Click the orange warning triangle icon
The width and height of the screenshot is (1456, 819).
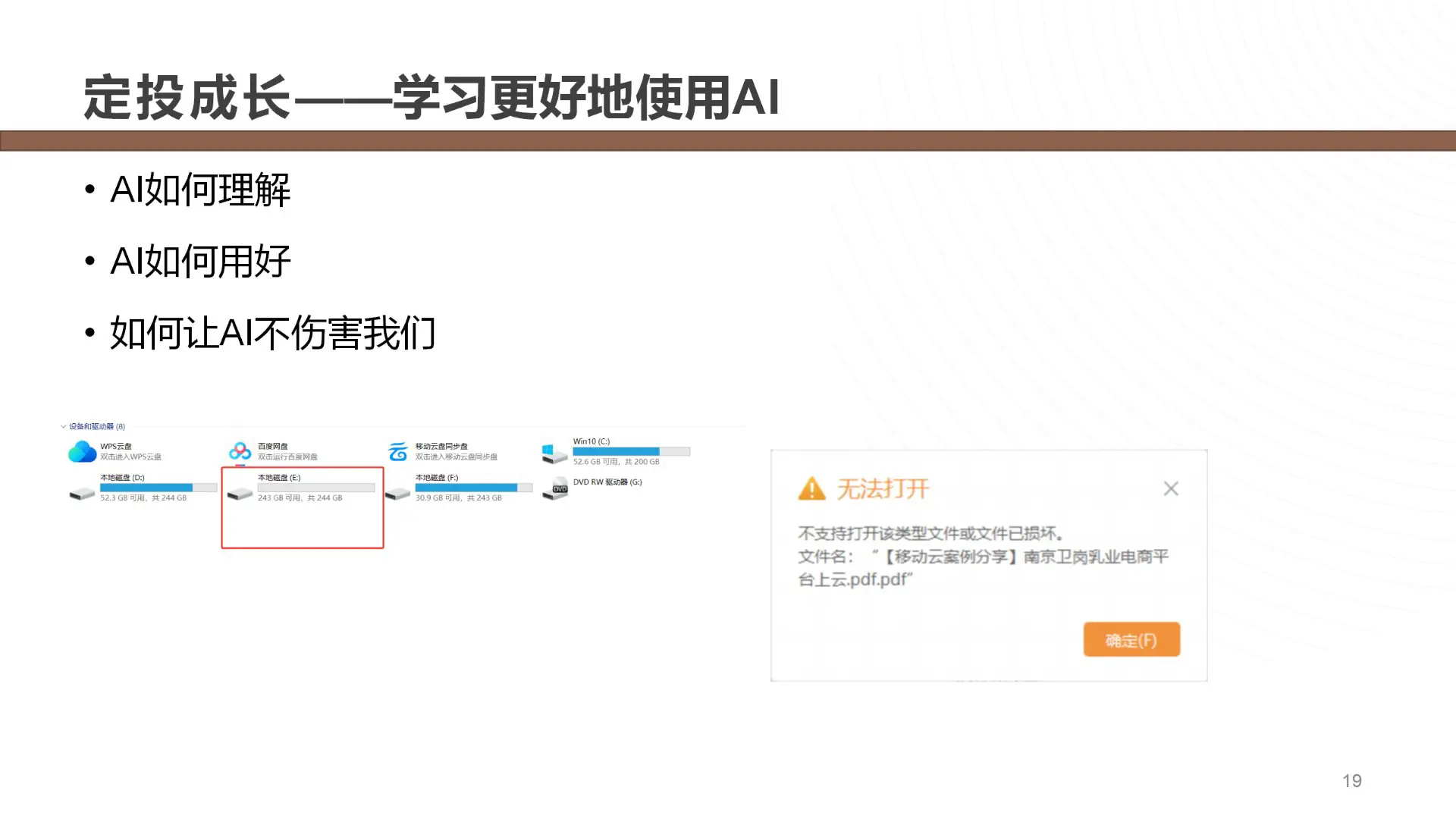point(811,489)
